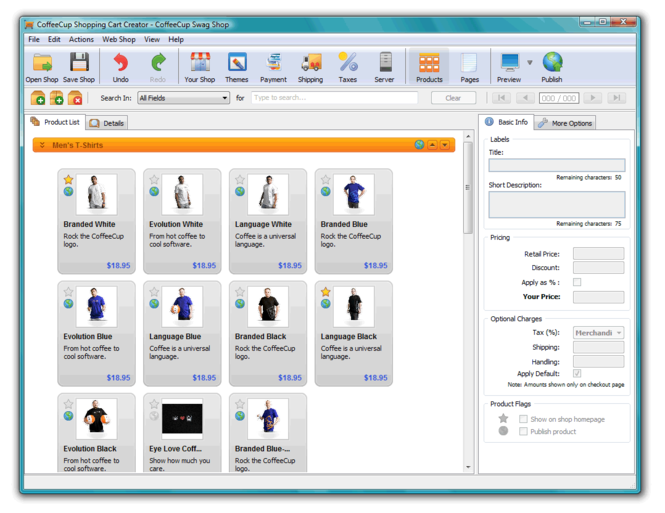This screenshot has width=665, height=513.
Task: Select the Product List tab
Action: pyautogui.click(x=55, y=122)
